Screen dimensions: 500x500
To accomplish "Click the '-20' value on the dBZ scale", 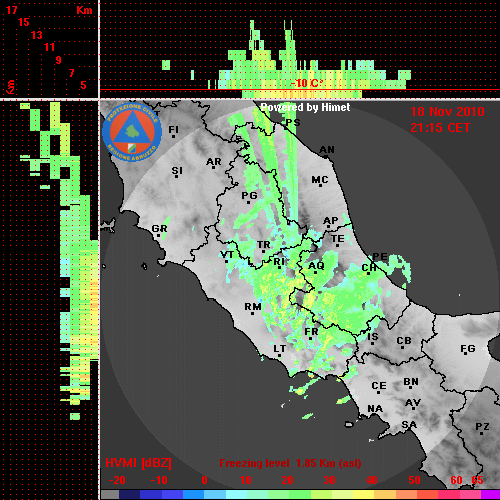I will [117, 480].
